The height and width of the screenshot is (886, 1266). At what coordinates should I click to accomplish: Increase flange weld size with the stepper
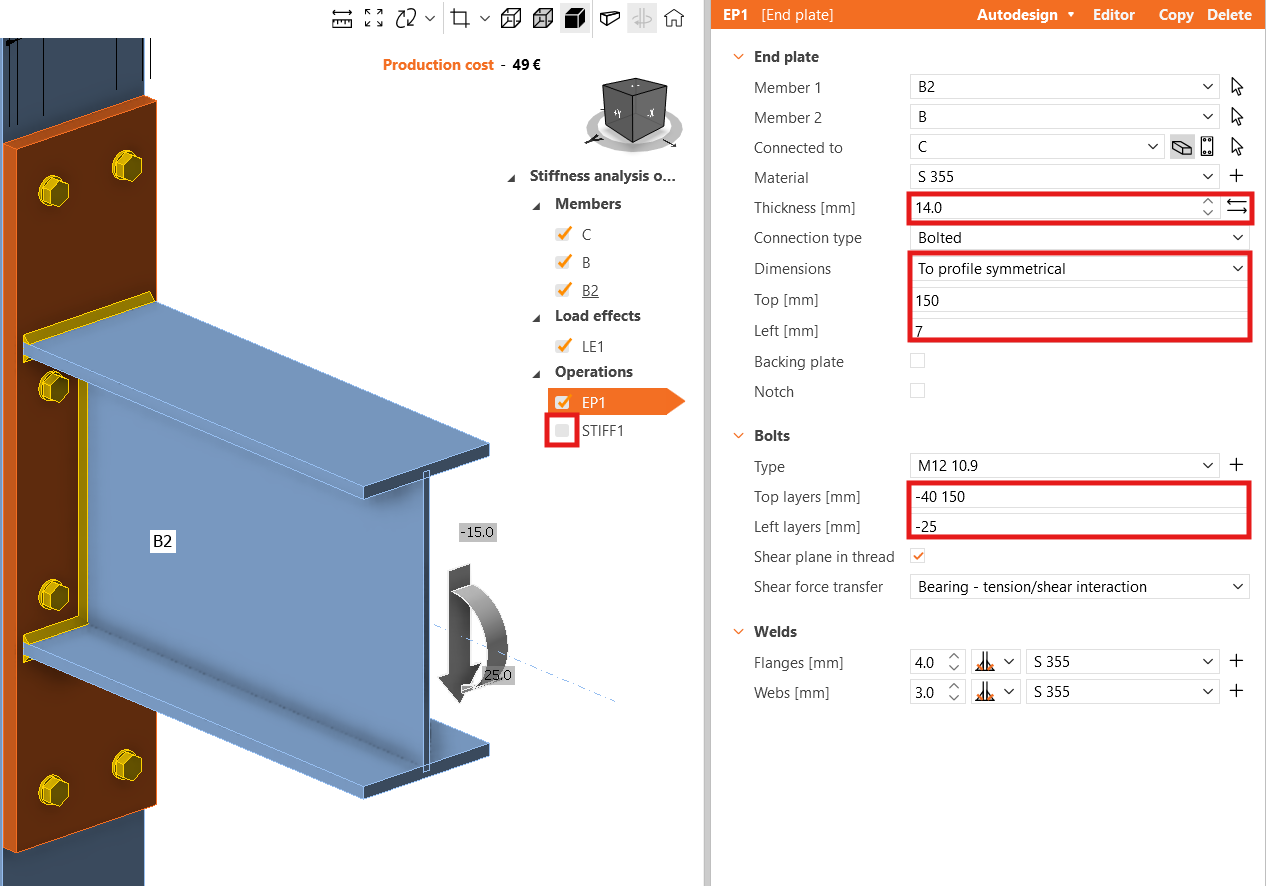[952, 656]
